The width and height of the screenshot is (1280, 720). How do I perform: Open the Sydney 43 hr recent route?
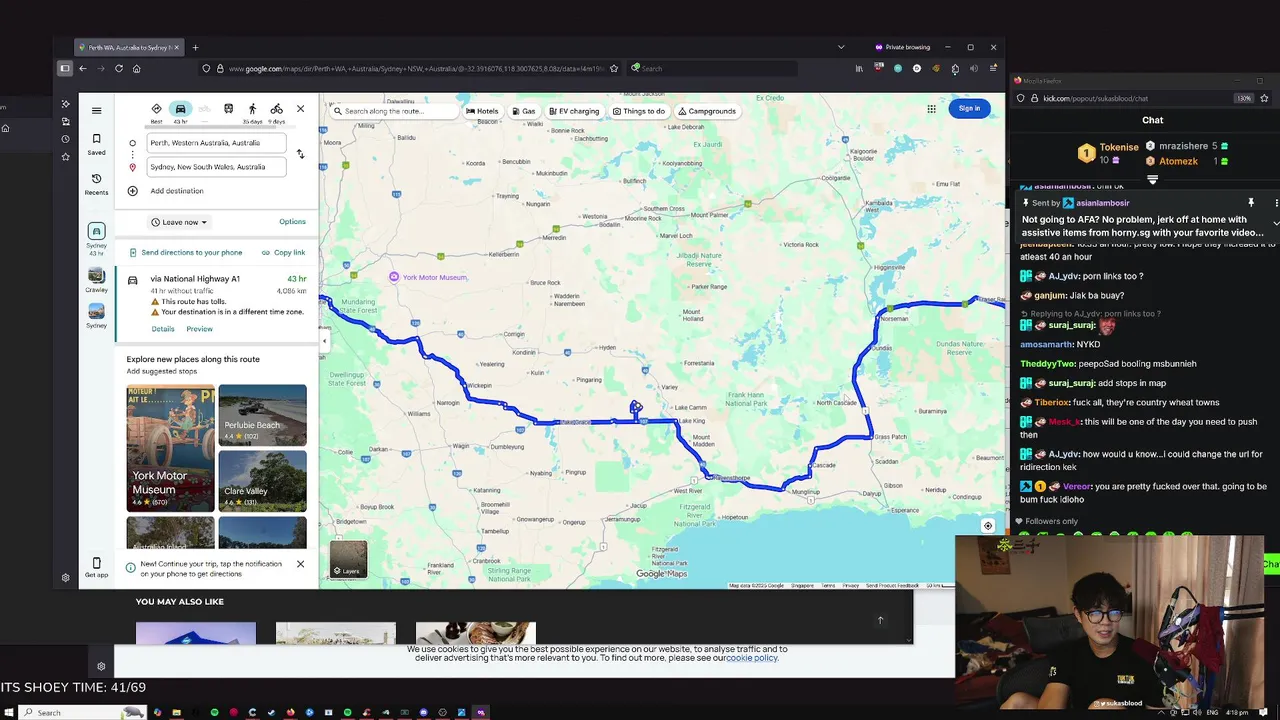coord(96,238)
